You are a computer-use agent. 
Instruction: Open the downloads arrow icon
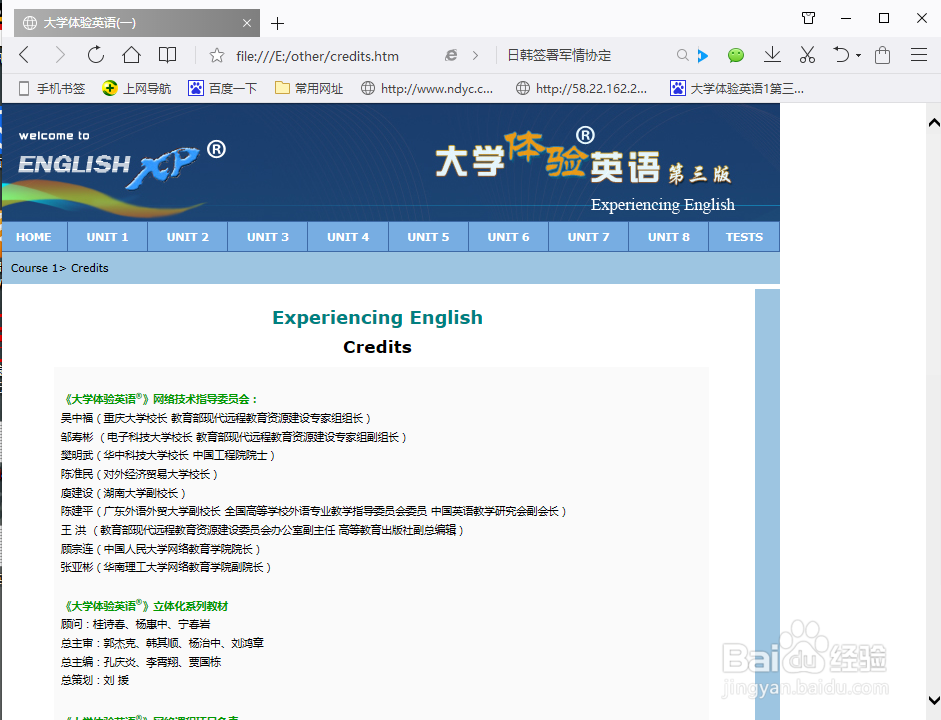pyautogui.click(x=772, y=55)
